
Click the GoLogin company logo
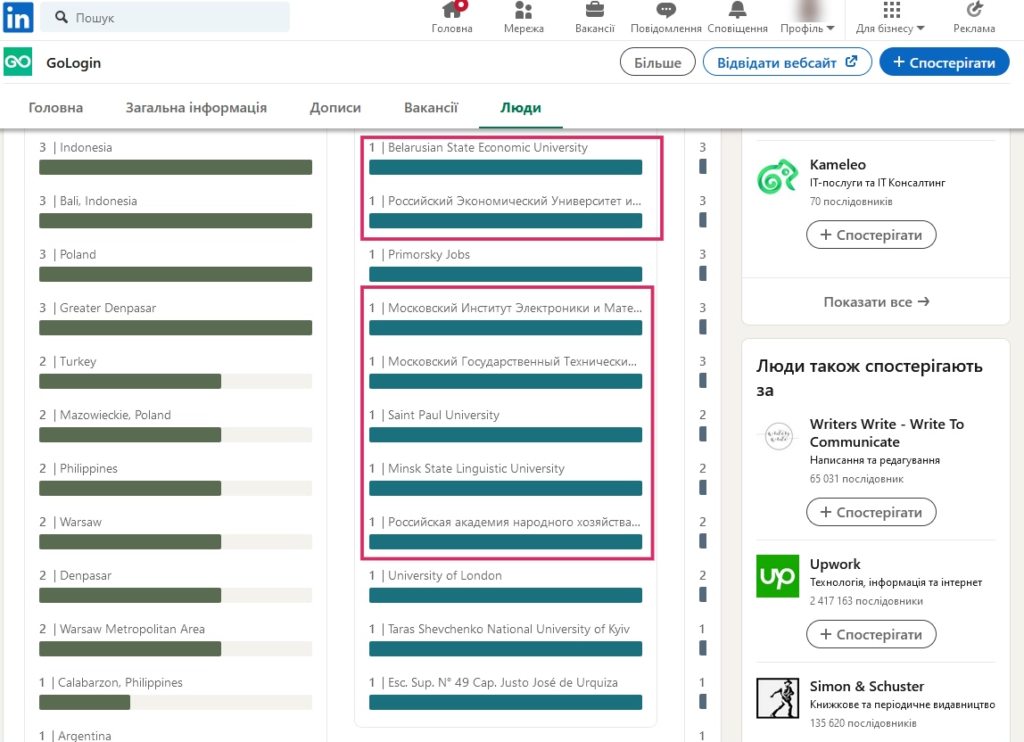coord(18,62)
